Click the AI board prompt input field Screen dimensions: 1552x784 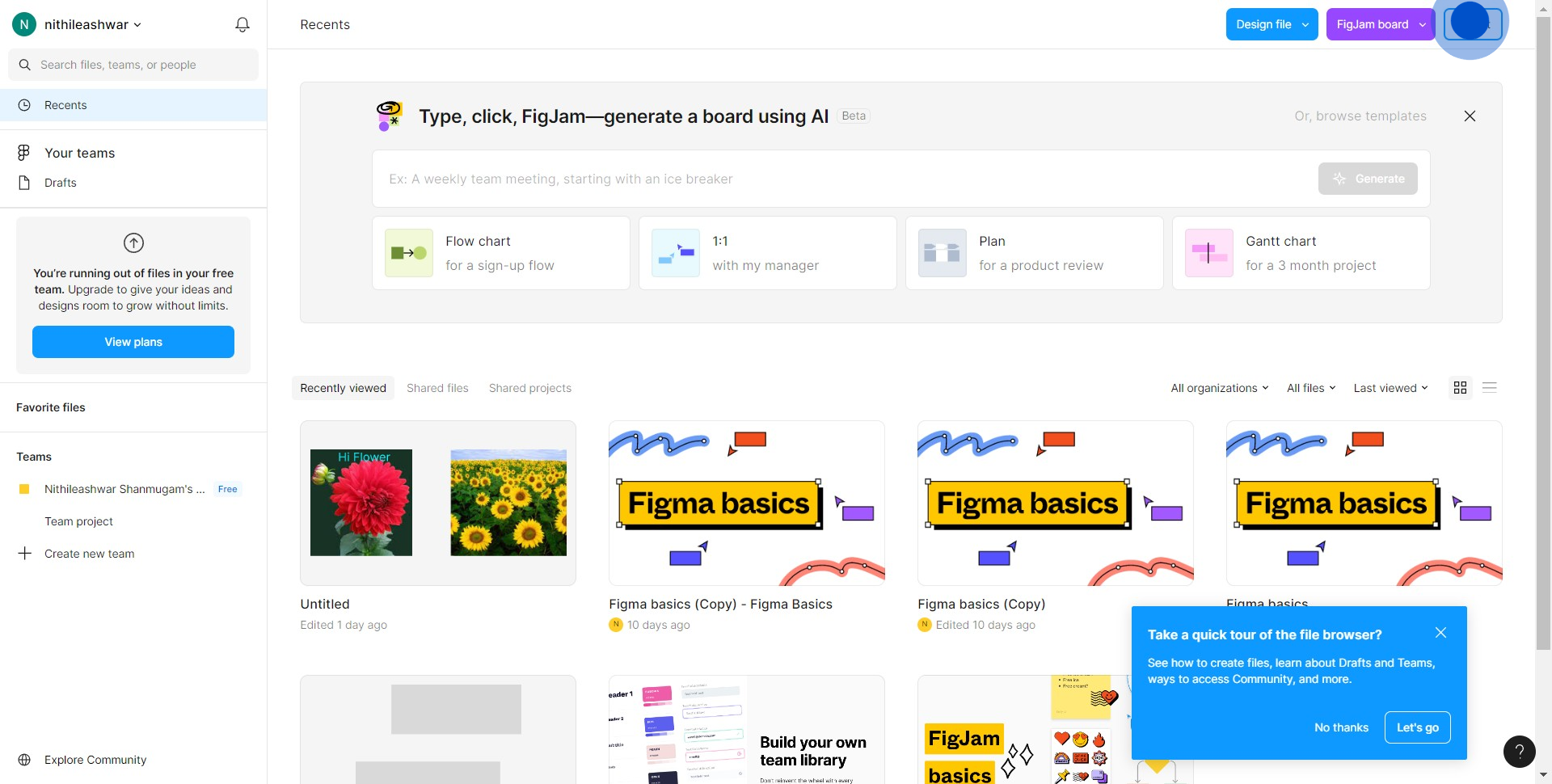click(845, 179)
